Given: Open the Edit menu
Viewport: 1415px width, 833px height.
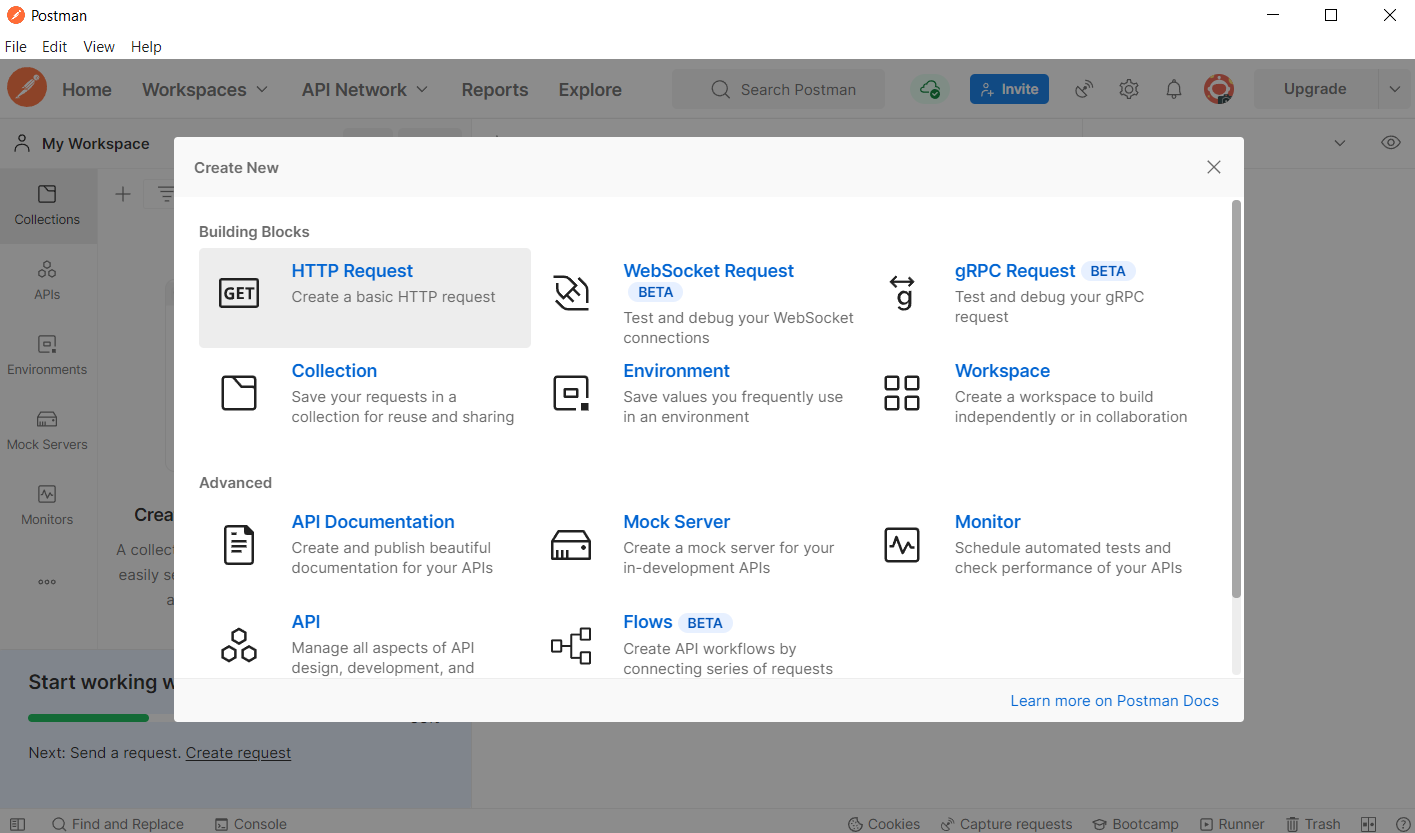Looking at the screenshot, I should click(x=55, y=47).
